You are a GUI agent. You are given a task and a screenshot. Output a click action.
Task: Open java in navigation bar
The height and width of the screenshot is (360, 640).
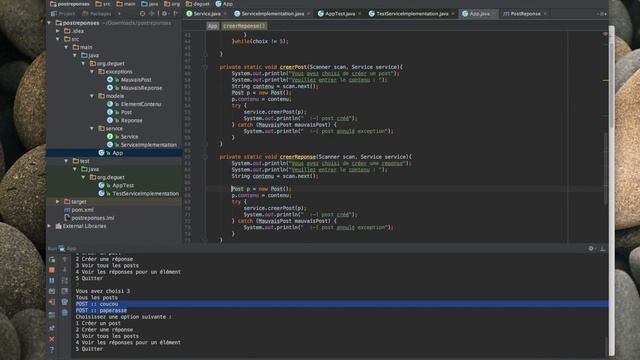coord(149,4)
